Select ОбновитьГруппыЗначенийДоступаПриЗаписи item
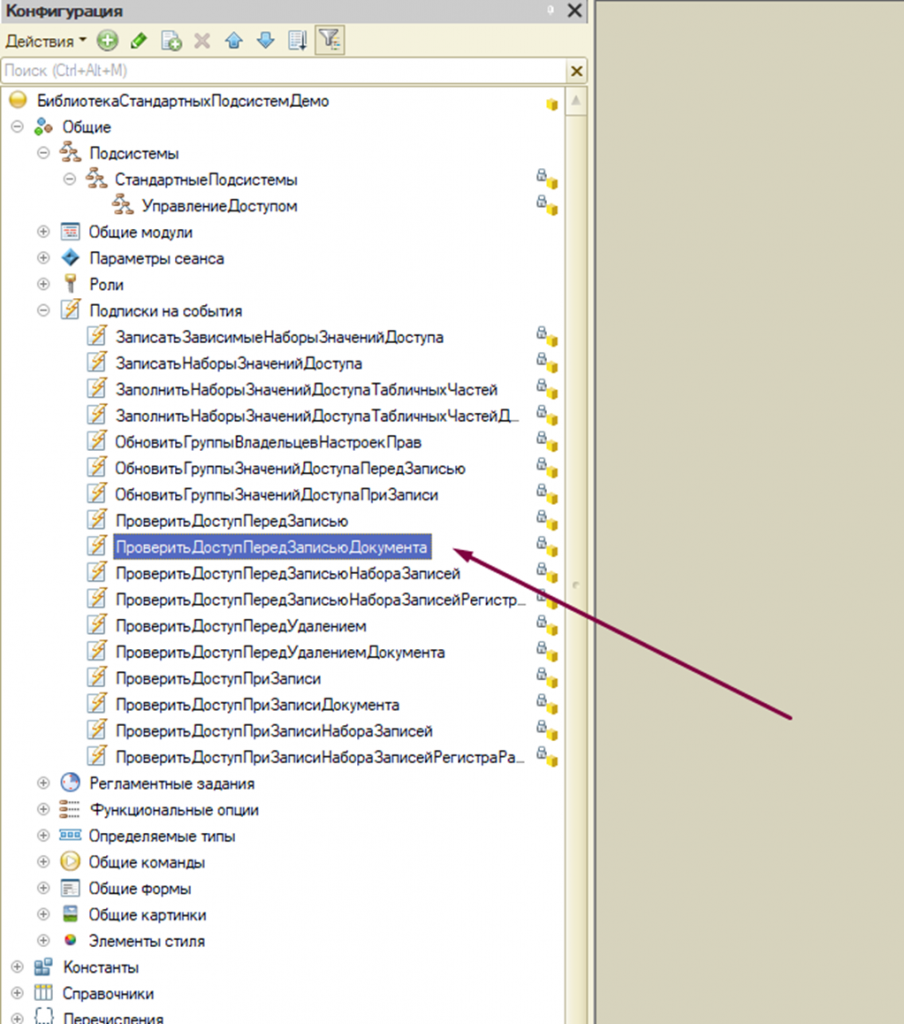 (x=276, y=494)
